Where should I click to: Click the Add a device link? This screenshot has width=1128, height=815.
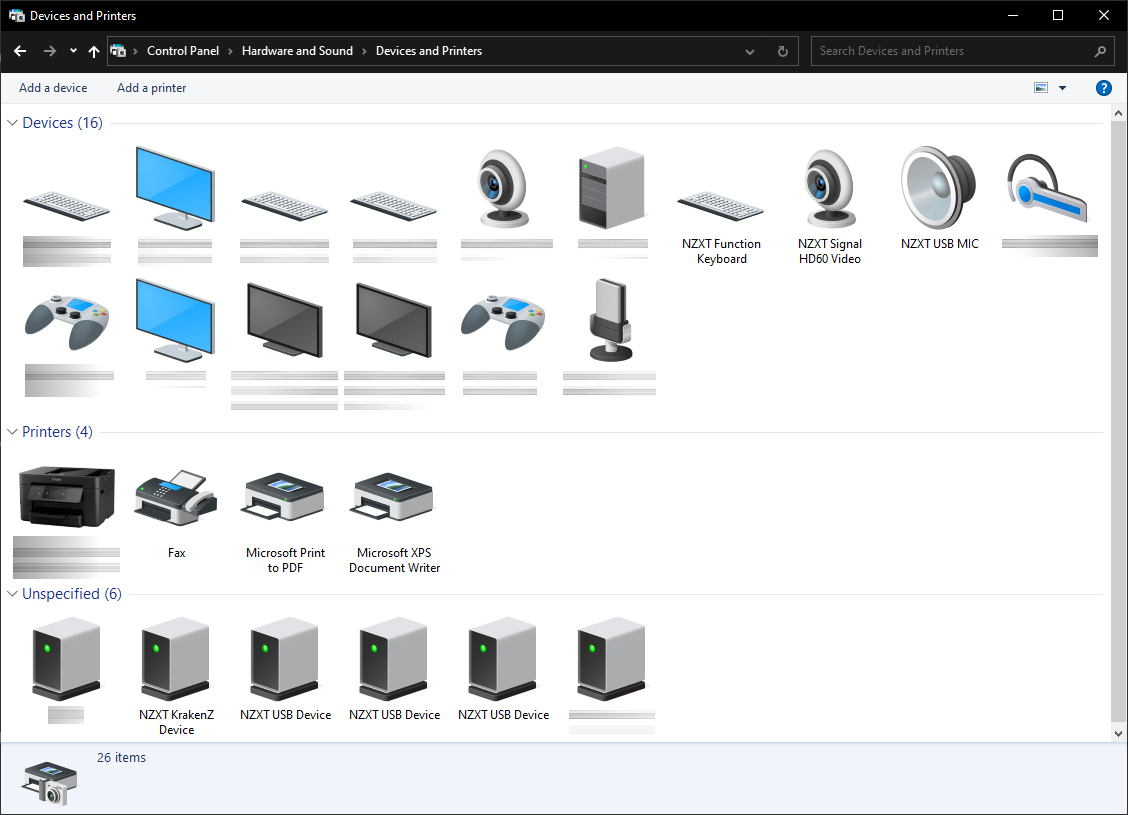[53, 88]
